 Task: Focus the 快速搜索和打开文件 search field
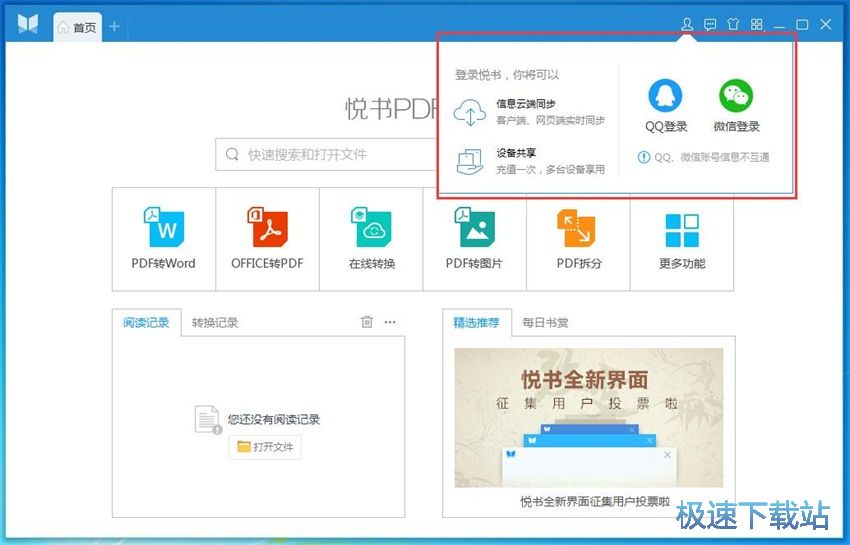pyautogui.click(x=326, y=155)
